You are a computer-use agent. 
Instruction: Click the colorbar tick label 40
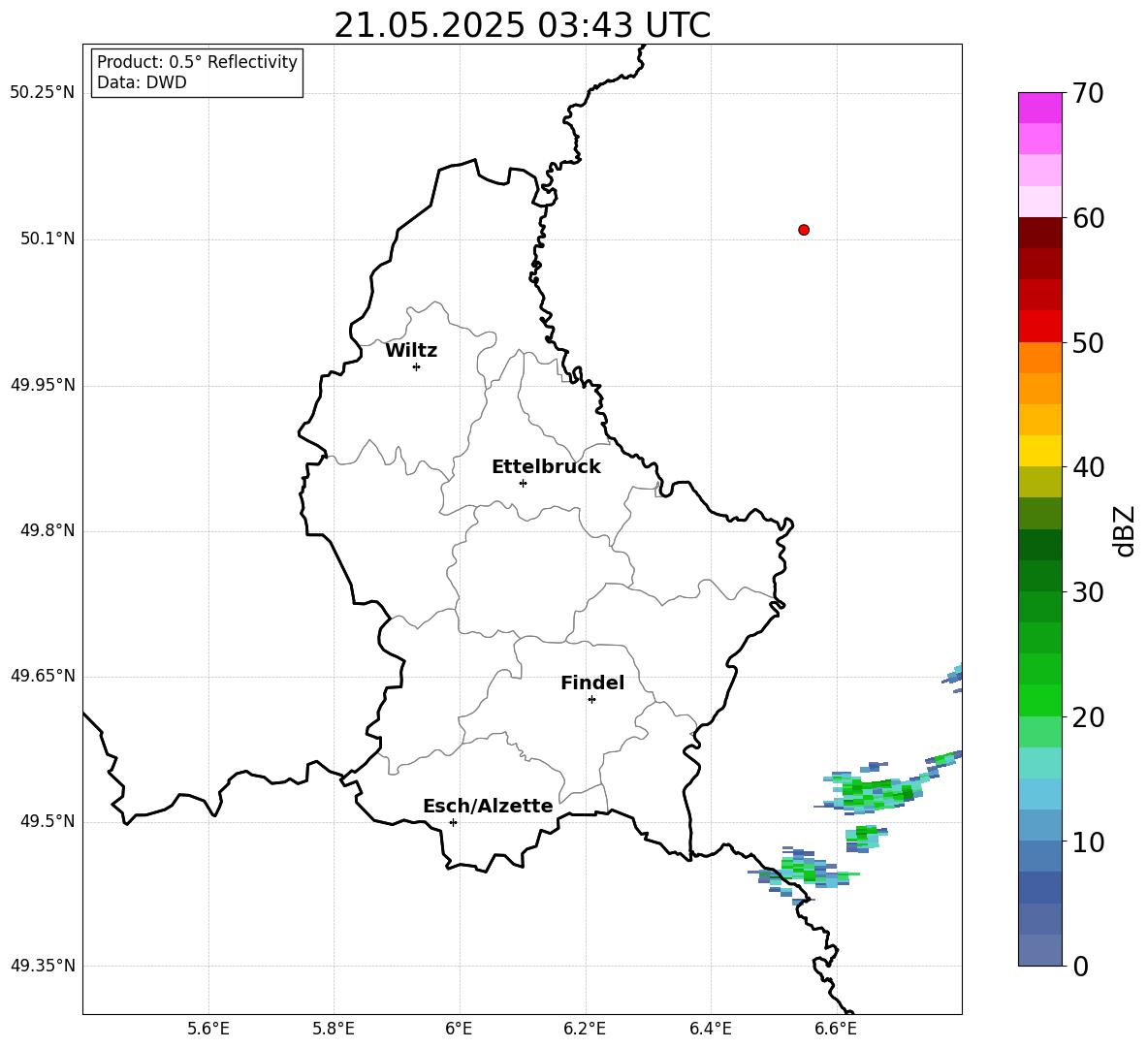tap(1087, 467)
